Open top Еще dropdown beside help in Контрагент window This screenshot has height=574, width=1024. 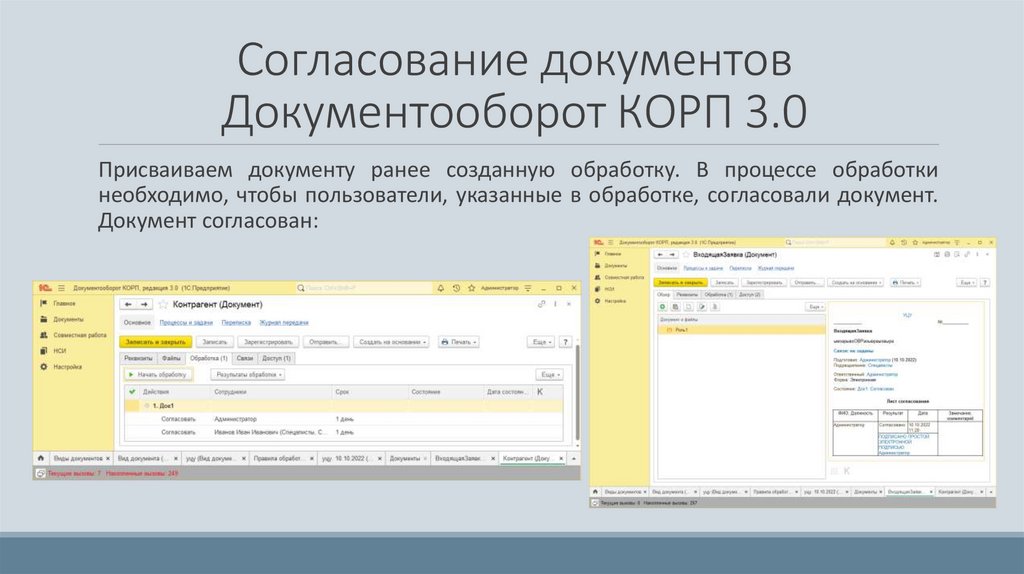[x=541, y=342]
